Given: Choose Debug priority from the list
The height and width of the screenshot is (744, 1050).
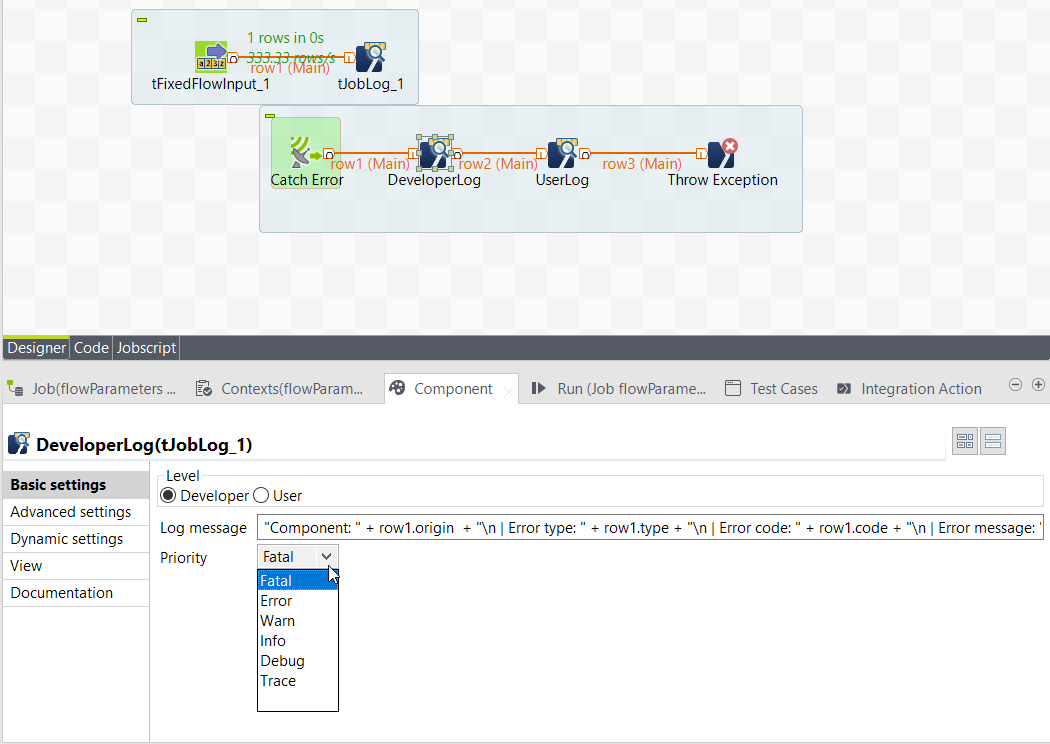Looking at the screenshot, I should pyautogui.click(x=282, y=660).
